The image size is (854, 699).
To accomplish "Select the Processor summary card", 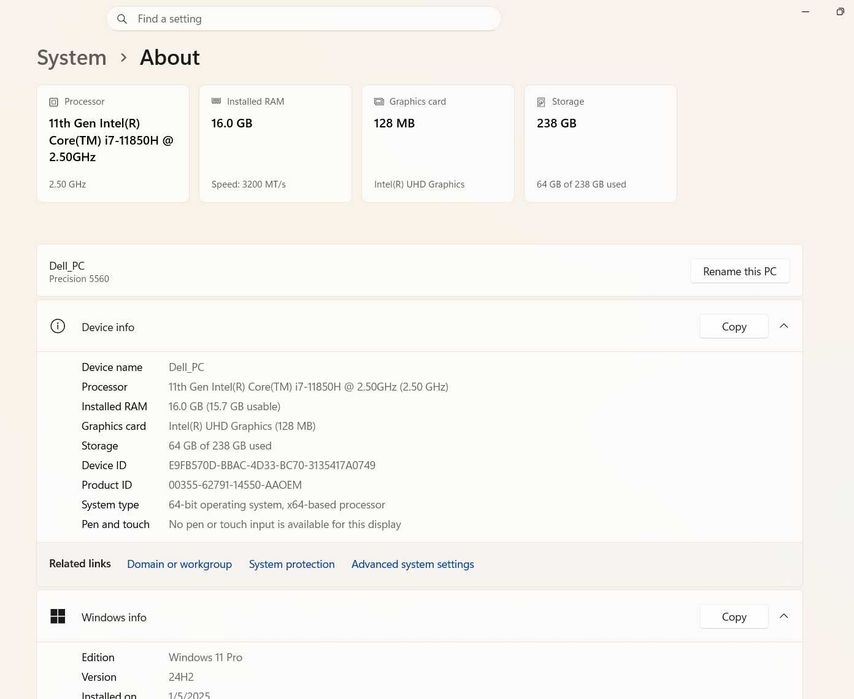I will (x=113, y=144).
